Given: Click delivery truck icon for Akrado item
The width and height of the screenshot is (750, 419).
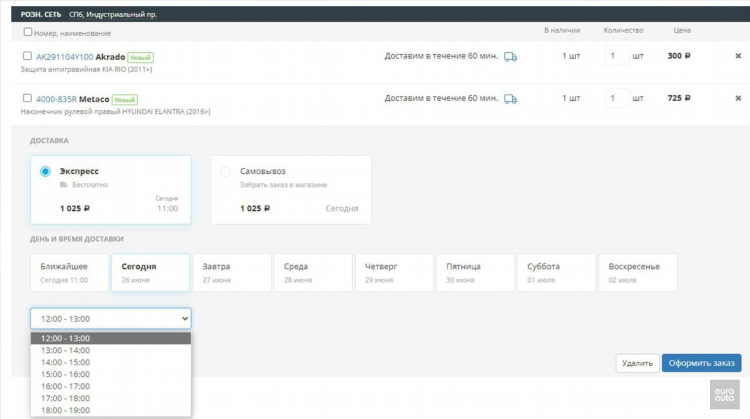Looking at the screenshot, I should tap(510, 57).
